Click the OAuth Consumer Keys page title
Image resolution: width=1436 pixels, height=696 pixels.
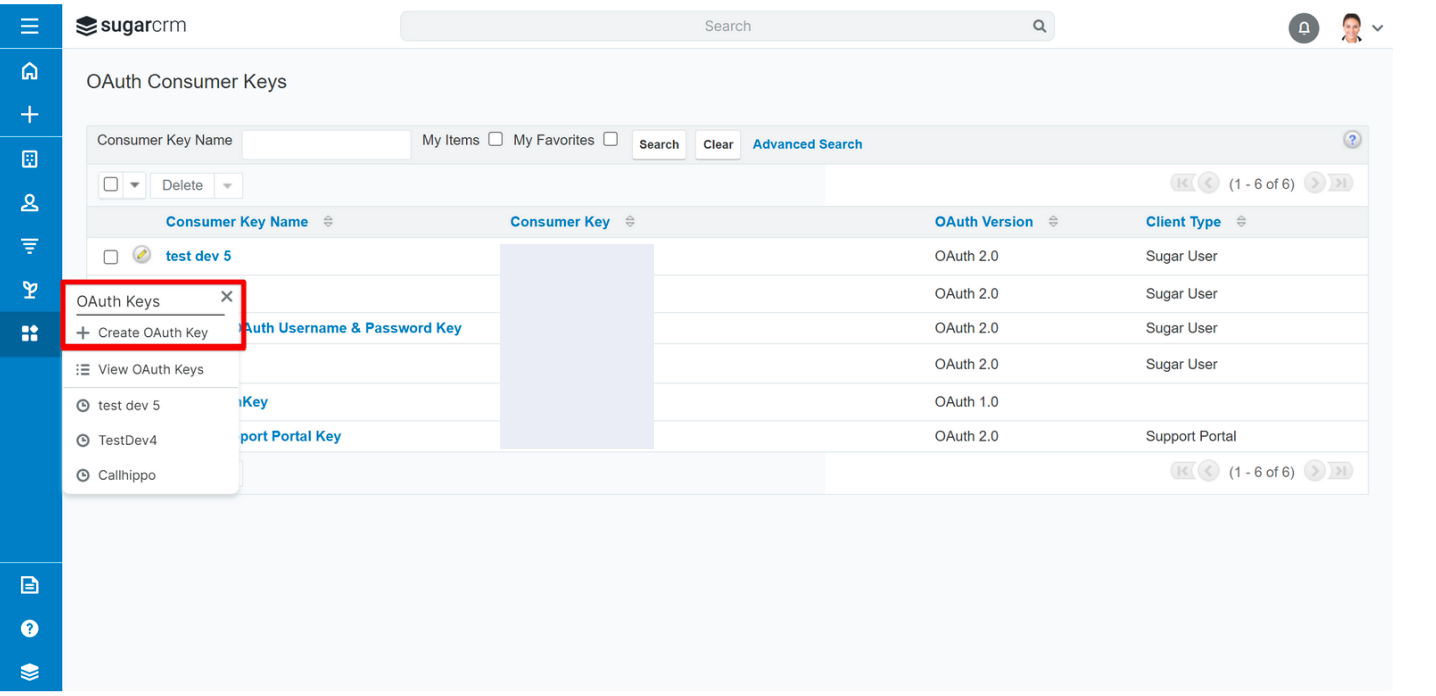186,82
